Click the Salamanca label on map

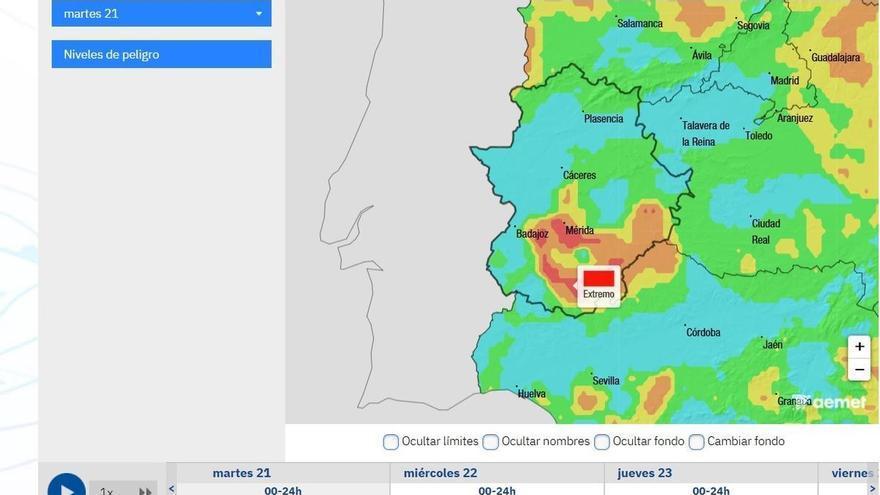640,24
